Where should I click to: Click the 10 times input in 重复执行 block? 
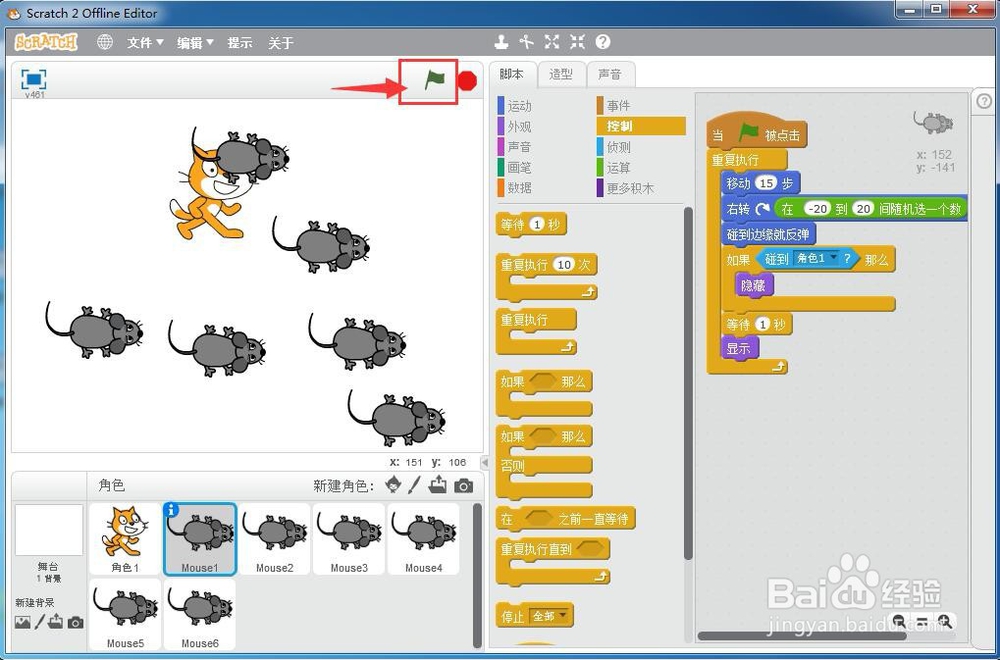coord(564,265)
